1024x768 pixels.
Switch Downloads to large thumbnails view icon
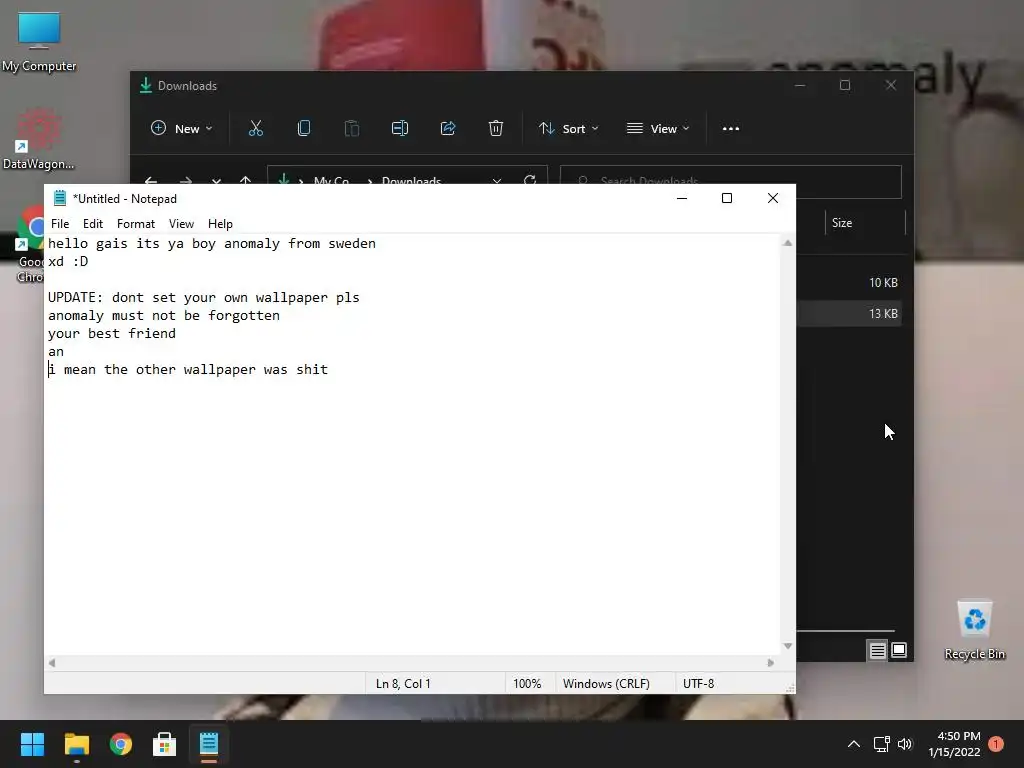[899, 650]
